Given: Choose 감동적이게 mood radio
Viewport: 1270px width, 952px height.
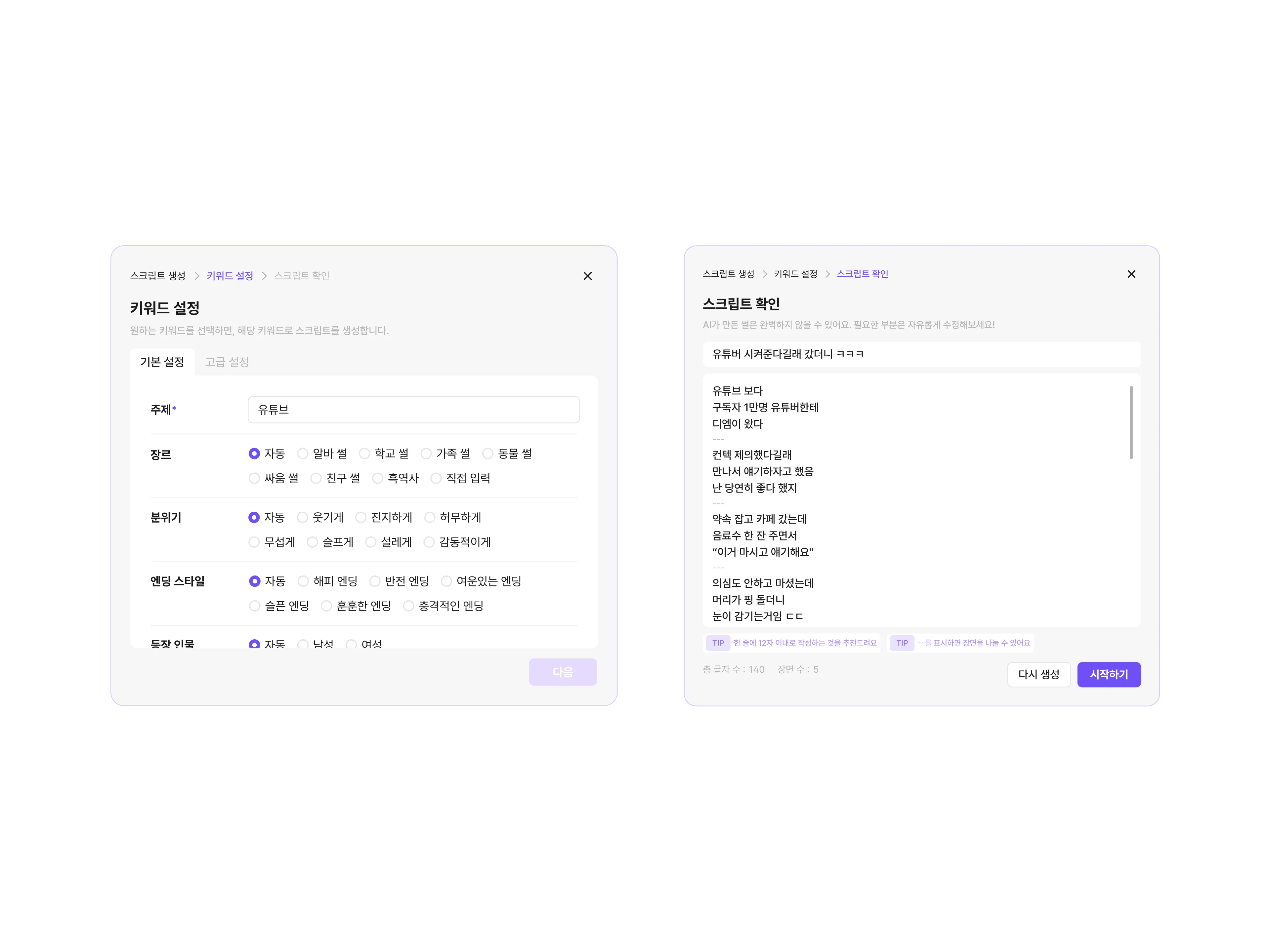Looking at the screenshot, I should point(429,542).
